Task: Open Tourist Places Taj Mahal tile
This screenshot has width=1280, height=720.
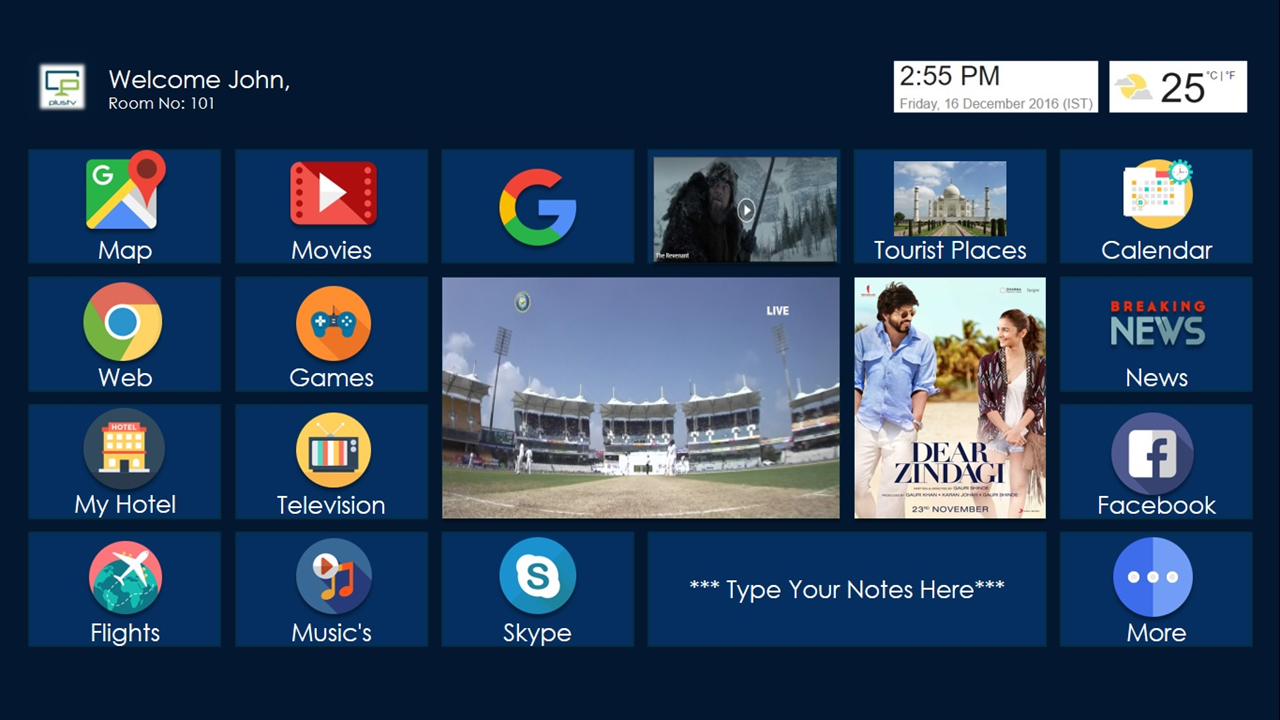Action: click(x=950, y=207)
